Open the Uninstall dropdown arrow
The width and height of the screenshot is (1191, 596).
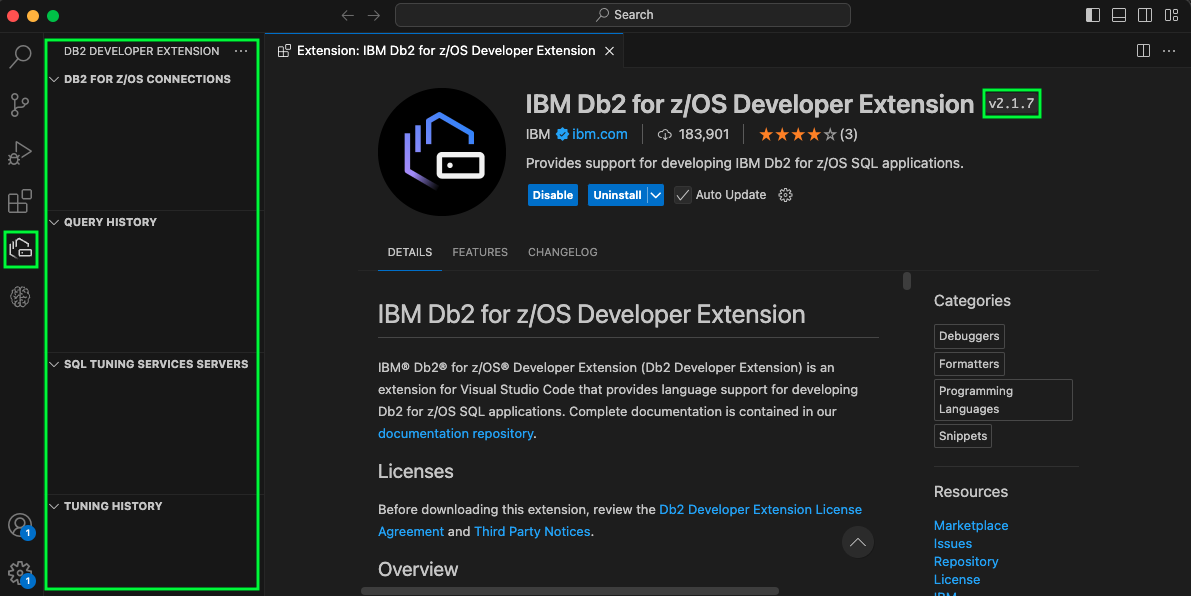(x=656, y=195)
